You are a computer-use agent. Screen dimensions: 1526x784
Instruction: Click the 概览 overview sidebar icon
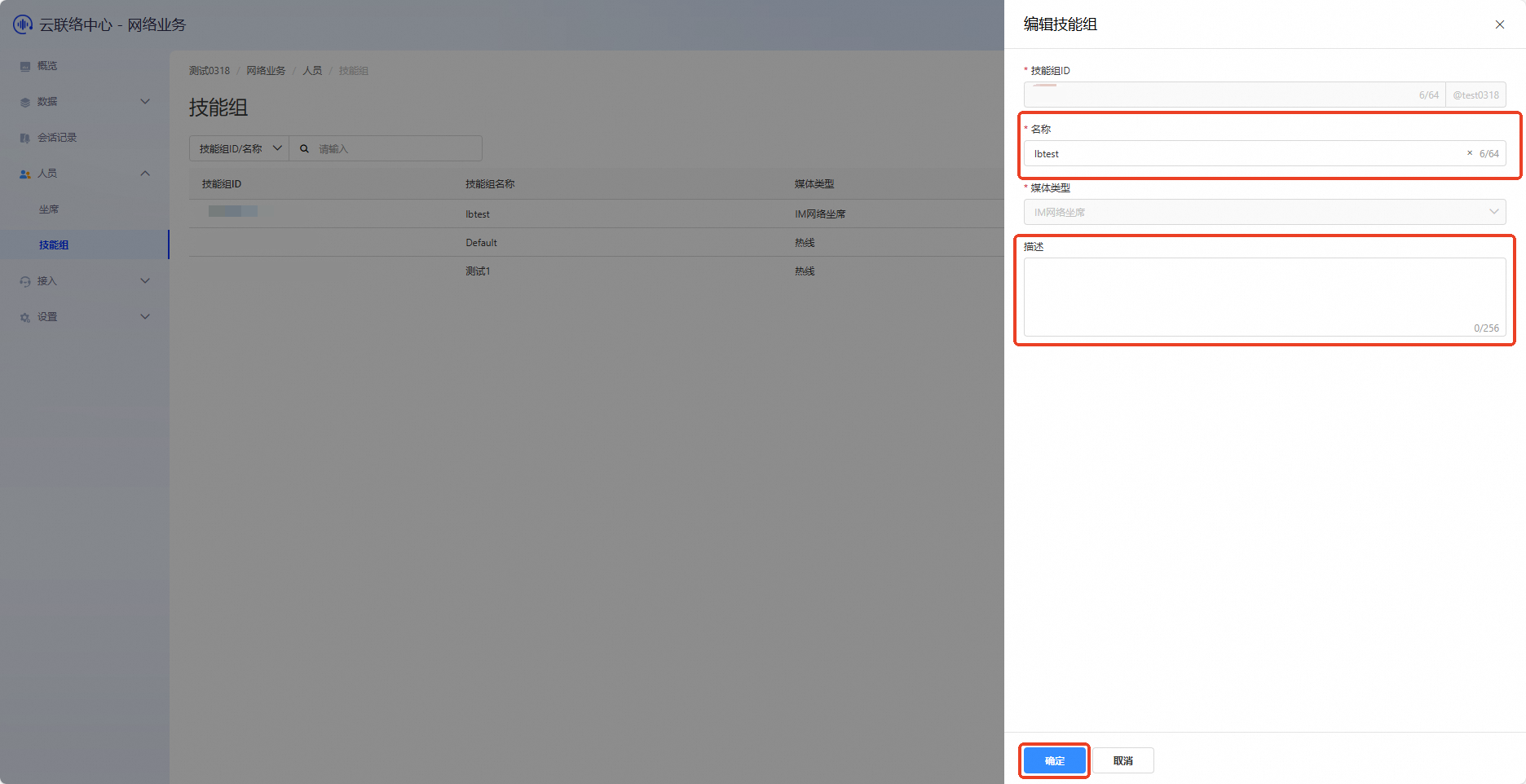[25, 66]
